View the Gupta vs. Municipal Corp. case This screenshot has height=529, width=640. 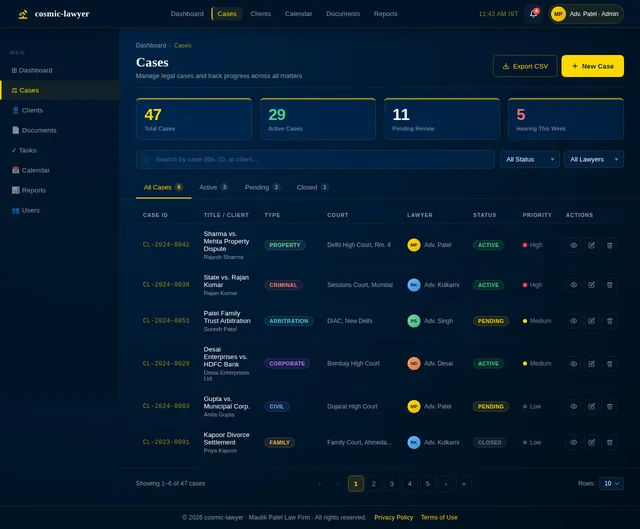pos(574,407)
